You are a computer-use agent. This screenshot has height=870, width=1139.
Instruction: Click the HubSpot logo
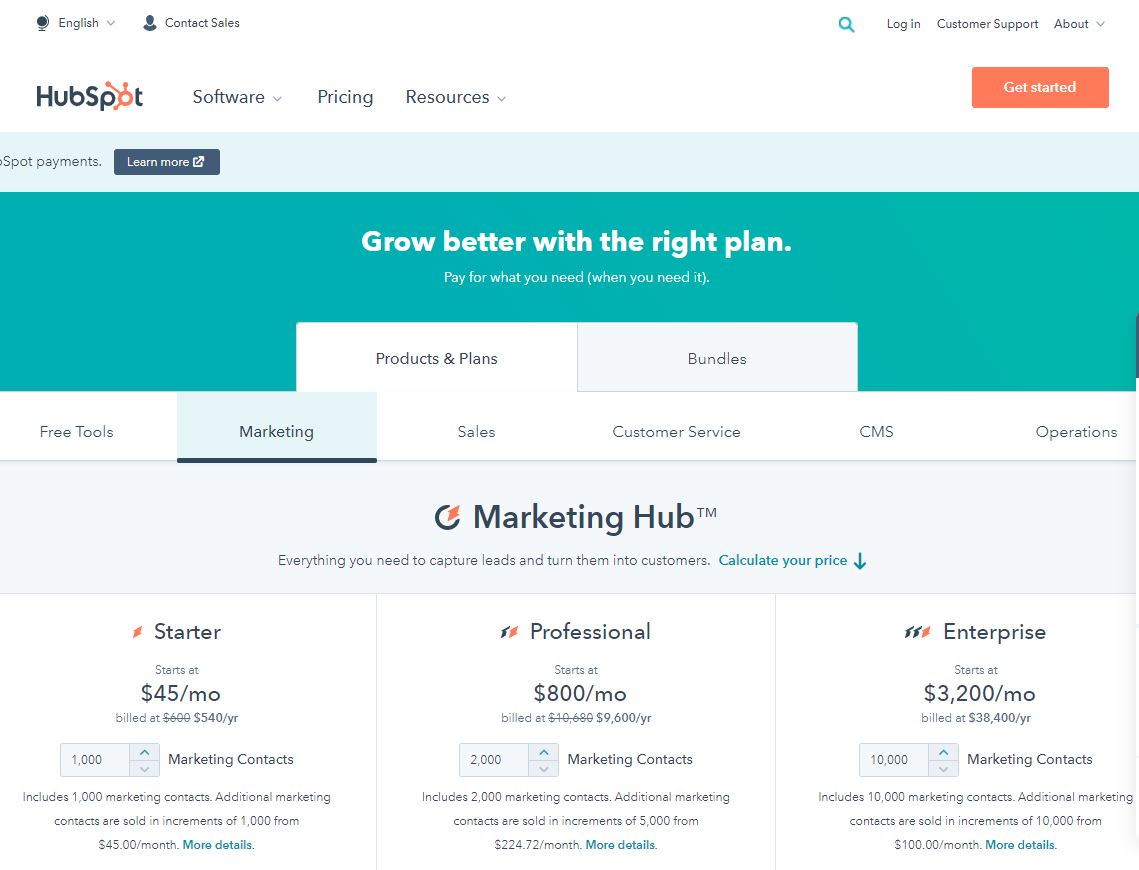[x=89, y=96]
